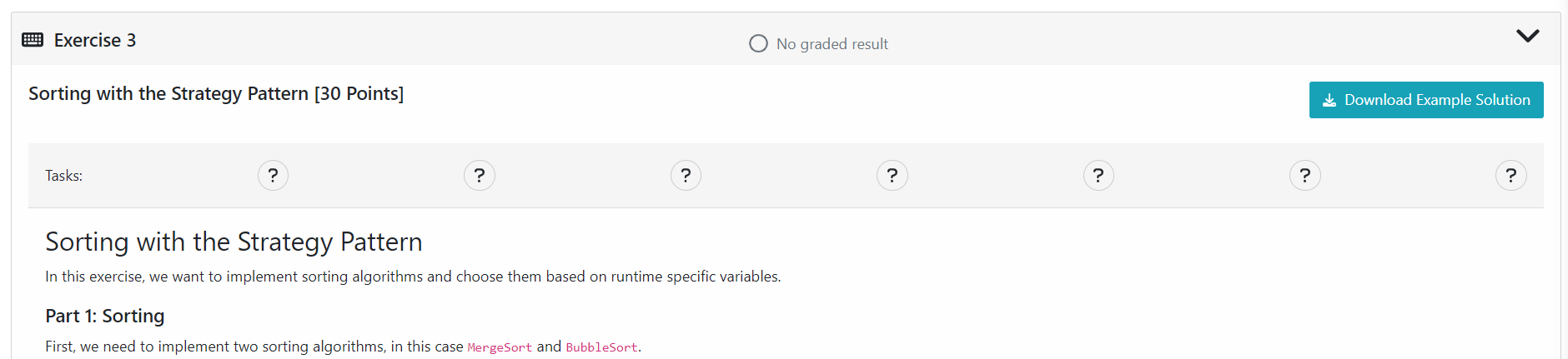Click the circle icon before No graded result
The image size is (1568, 359).
coord(758,43)
